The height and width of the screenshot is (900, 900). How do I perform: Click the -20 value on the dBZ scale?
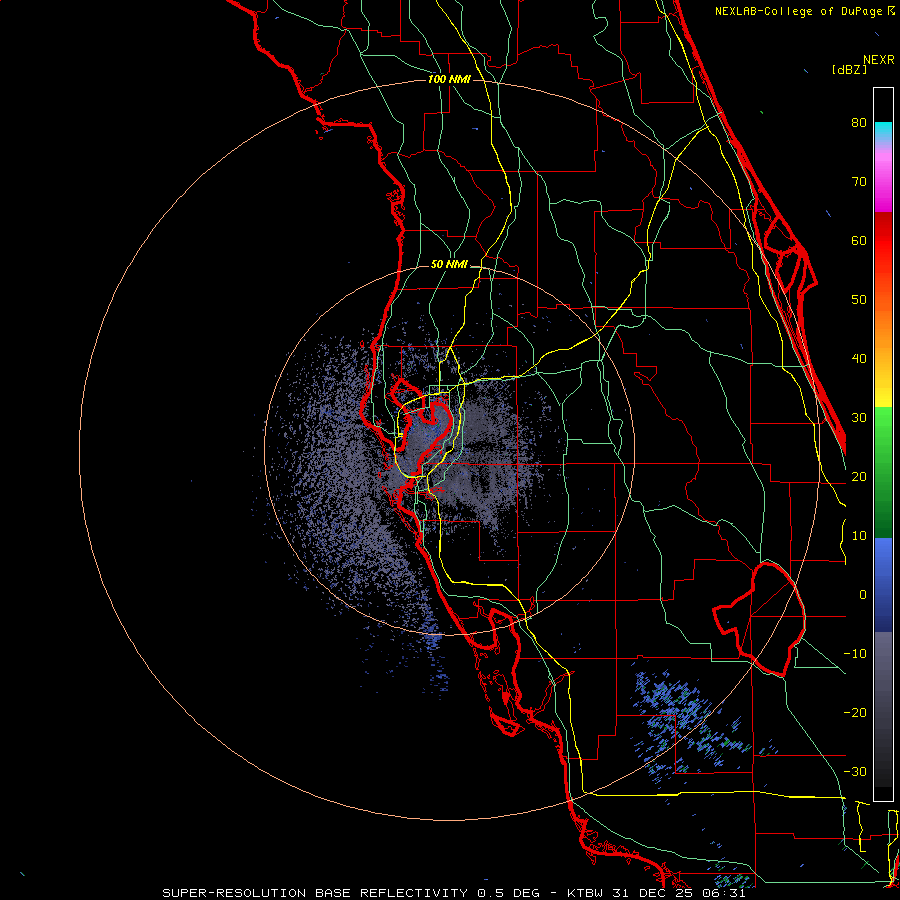(x=855, y=713)
